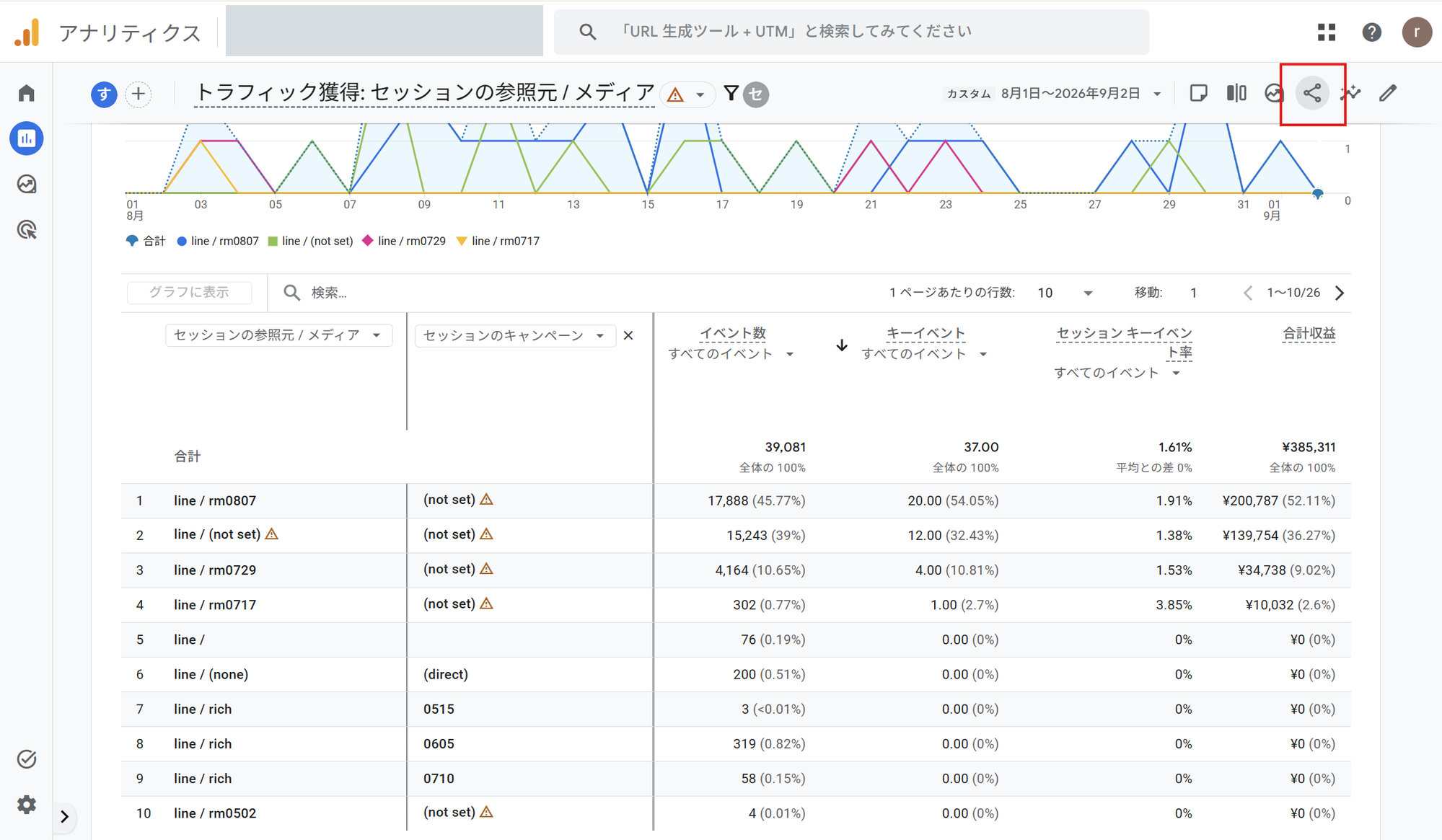
Task: Sort by キーイベント column header
Action: [926, 333]
